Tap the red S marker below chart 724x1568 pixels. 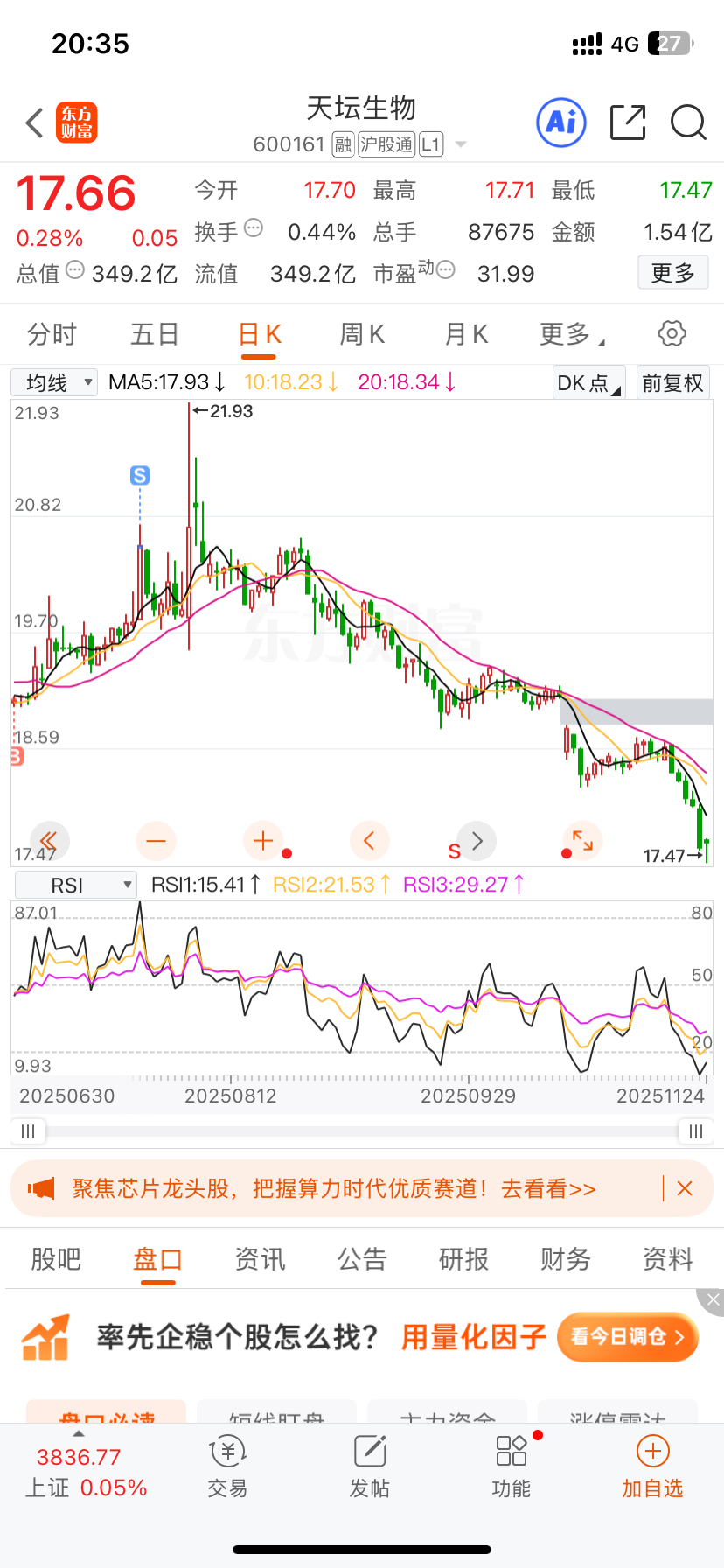click(x=454, y=851)
